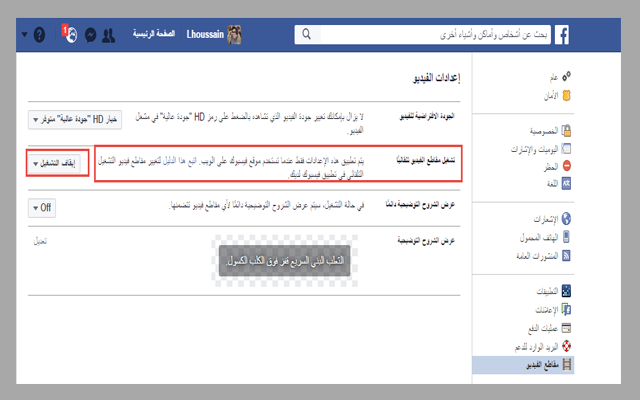Open the notifications globe icon with badge
The height and width of the screenshot is (400, 640).
tap(70, 33)
